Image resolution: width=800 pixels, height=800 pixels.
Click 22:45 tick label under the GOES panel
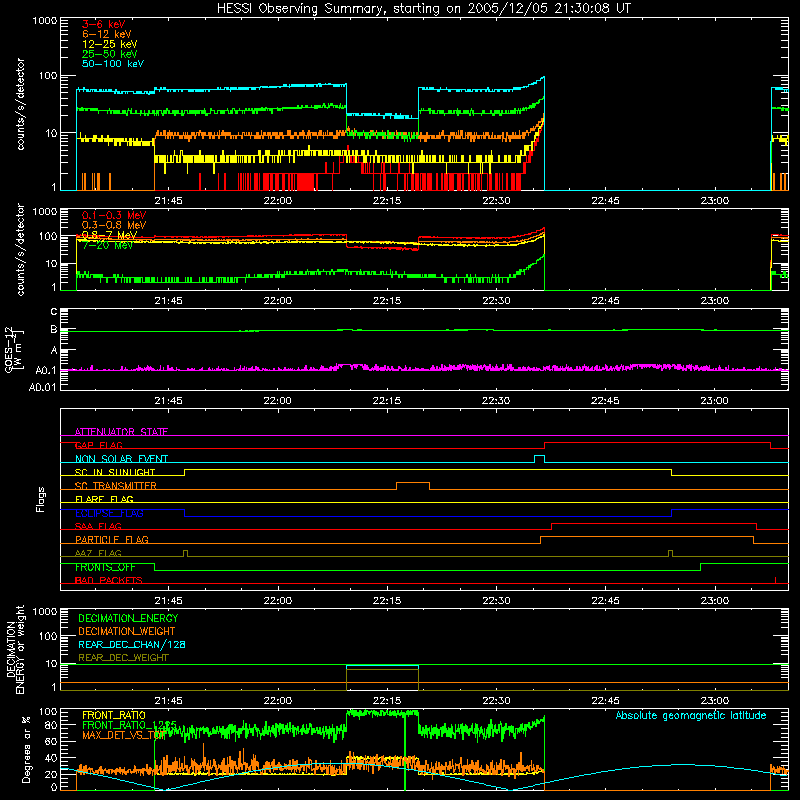605,401
